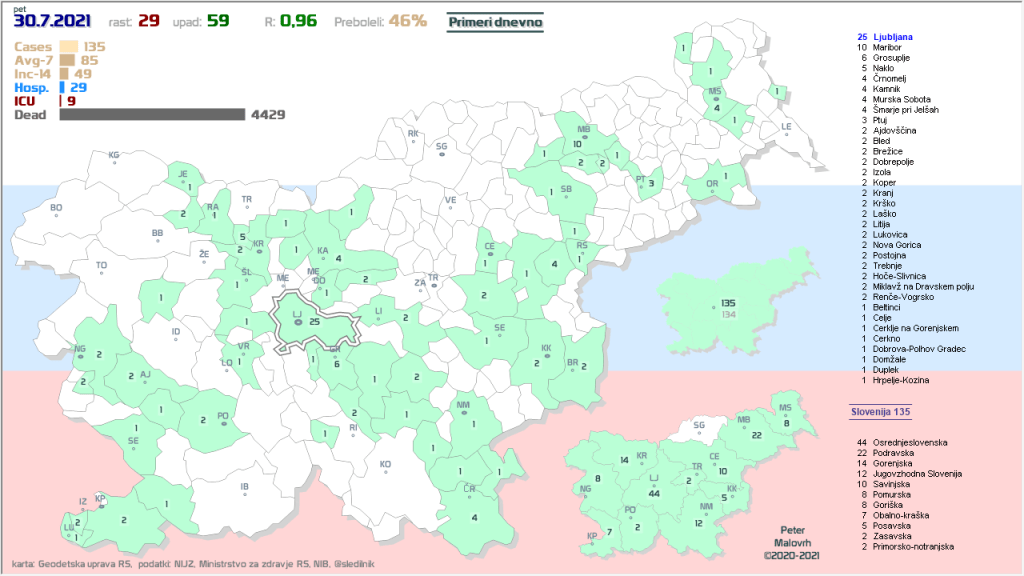1024x576 pixels.
Task: Click the gray Dead bar 4429
Action: pos(151,114)
